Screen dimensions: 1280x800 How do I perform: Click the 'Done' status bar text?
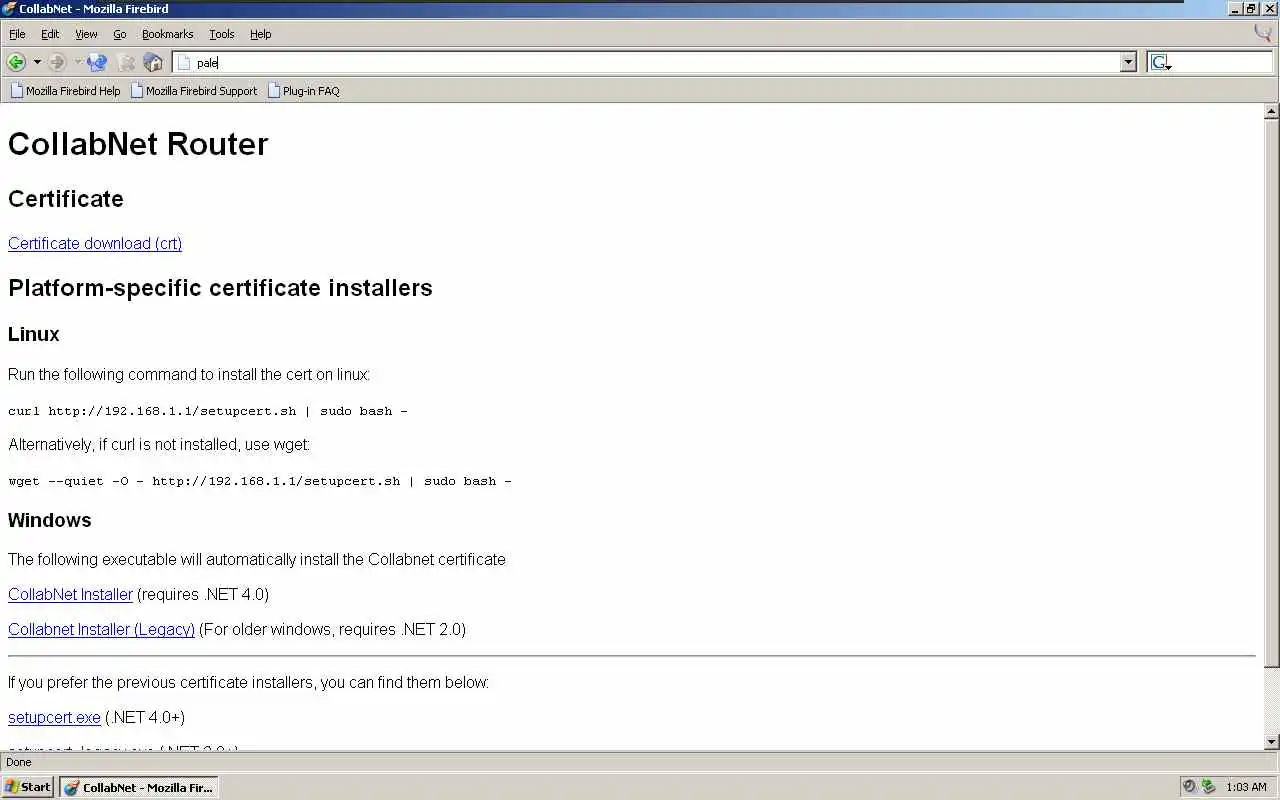pos(19,762)
